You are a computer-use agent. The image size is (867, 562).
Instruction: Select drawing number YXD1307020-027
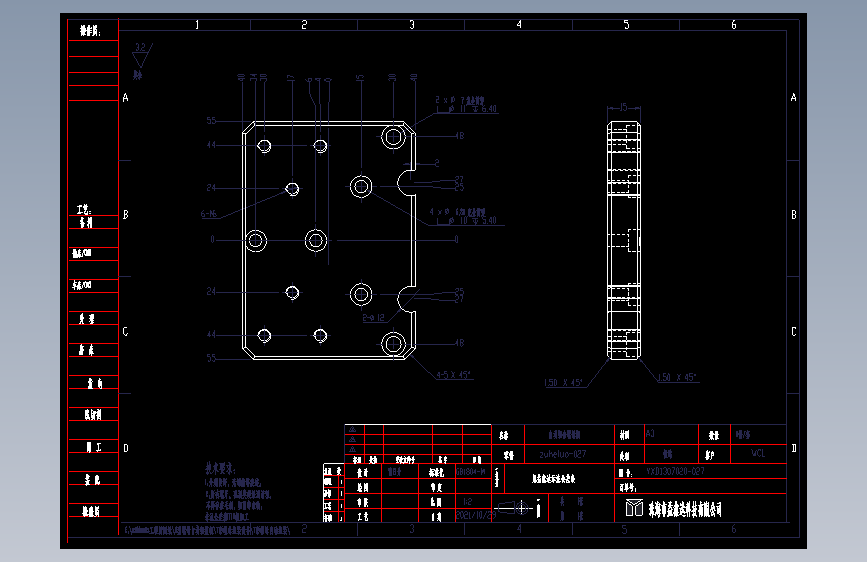(675, 471)
